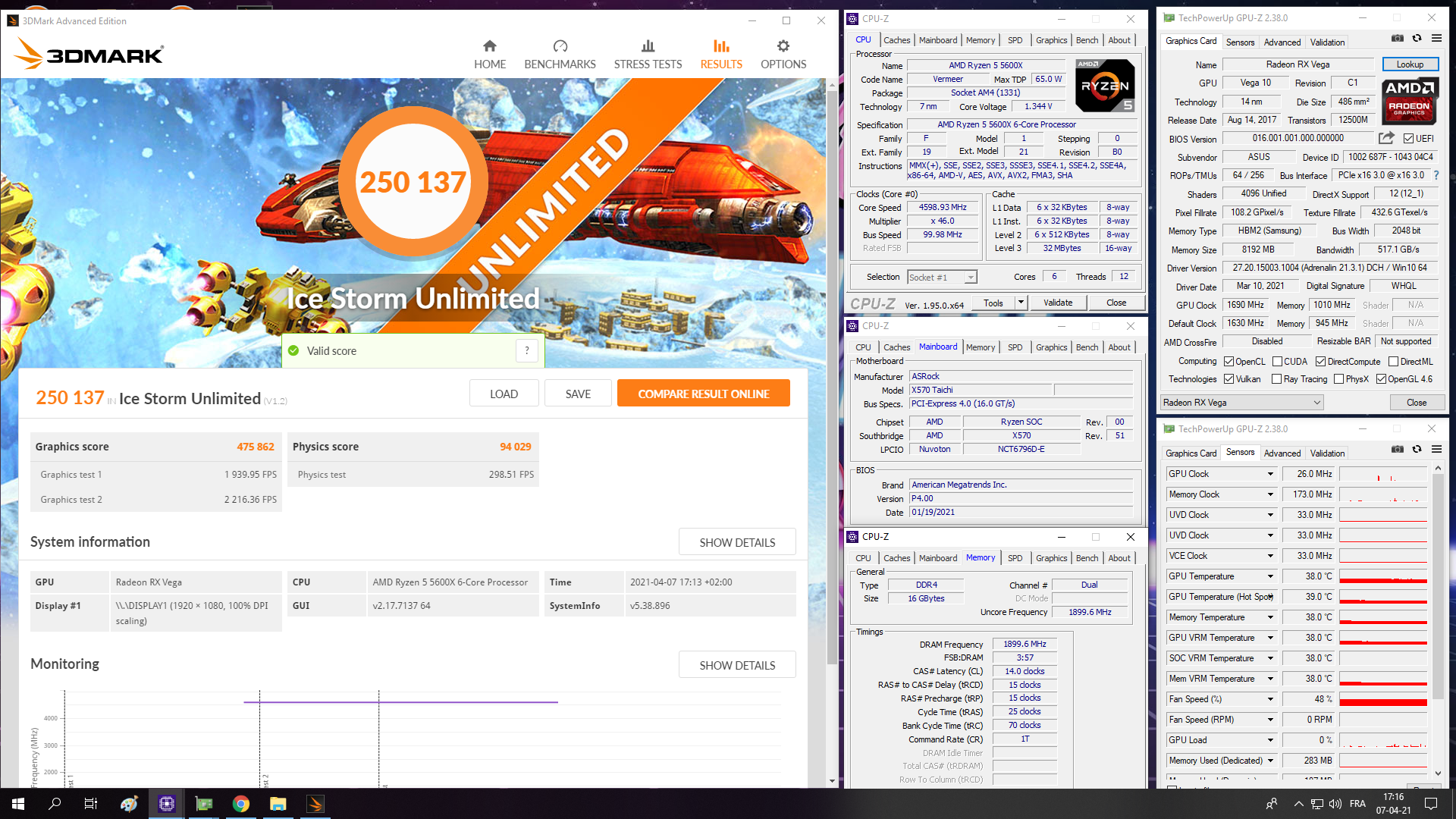This screenshot has height=819, width=1456.
Task: Open the RESULTS page in 3DMark
Action: click(x=721, y=55)
